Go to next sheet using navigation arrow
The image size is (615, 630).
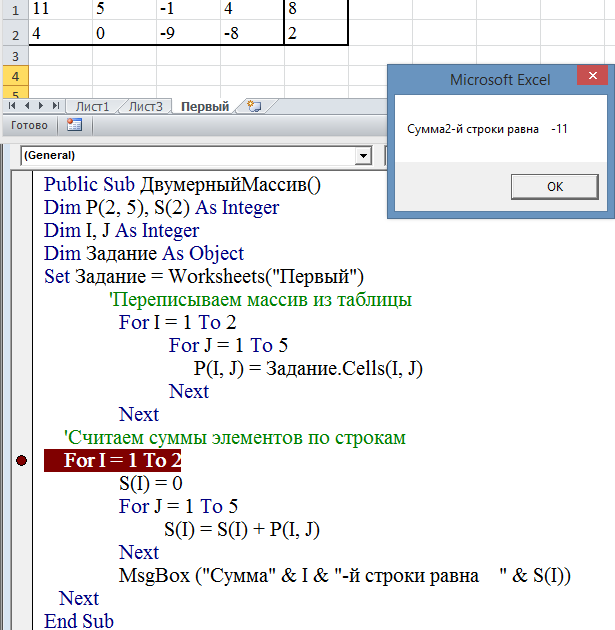click(41, 106)
